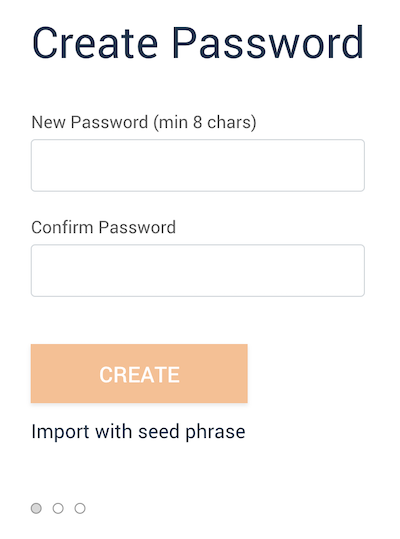This screenshot has width=400, height=539.
Task: Click the New Password (min 8 chars) label
Action: 144,122
